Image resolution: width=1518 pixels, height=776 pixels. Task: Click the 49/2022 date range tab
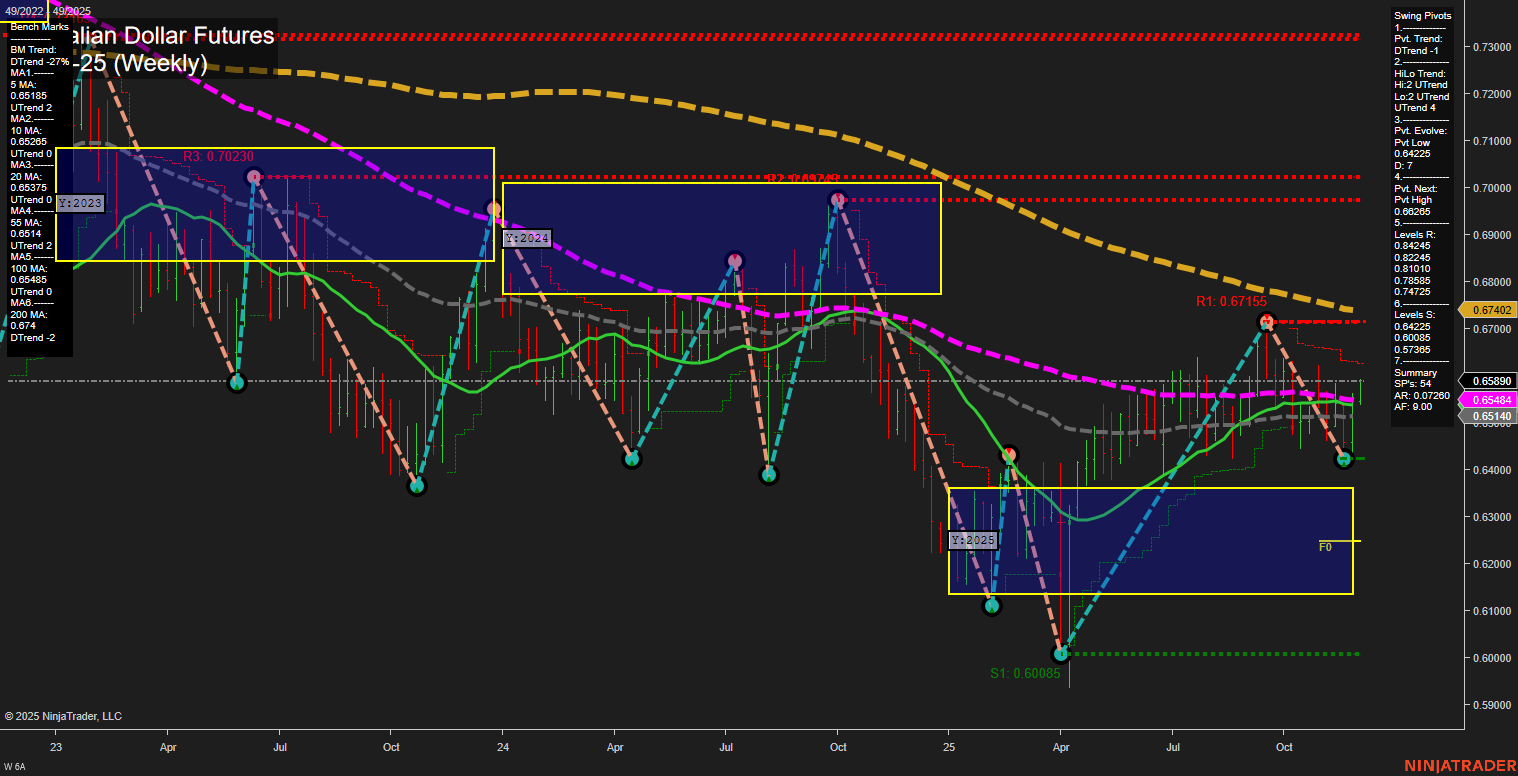[24, 11]
